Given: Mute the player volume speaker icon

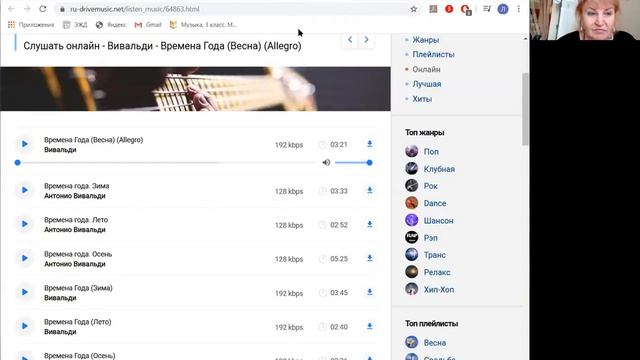Looking at the screenshot, I should (x=326, y=162).
